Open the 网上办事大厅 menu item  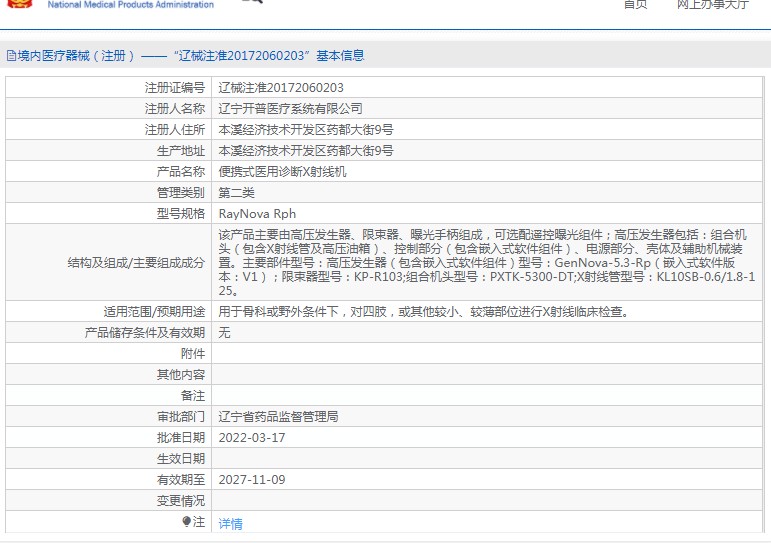(712, 4)
